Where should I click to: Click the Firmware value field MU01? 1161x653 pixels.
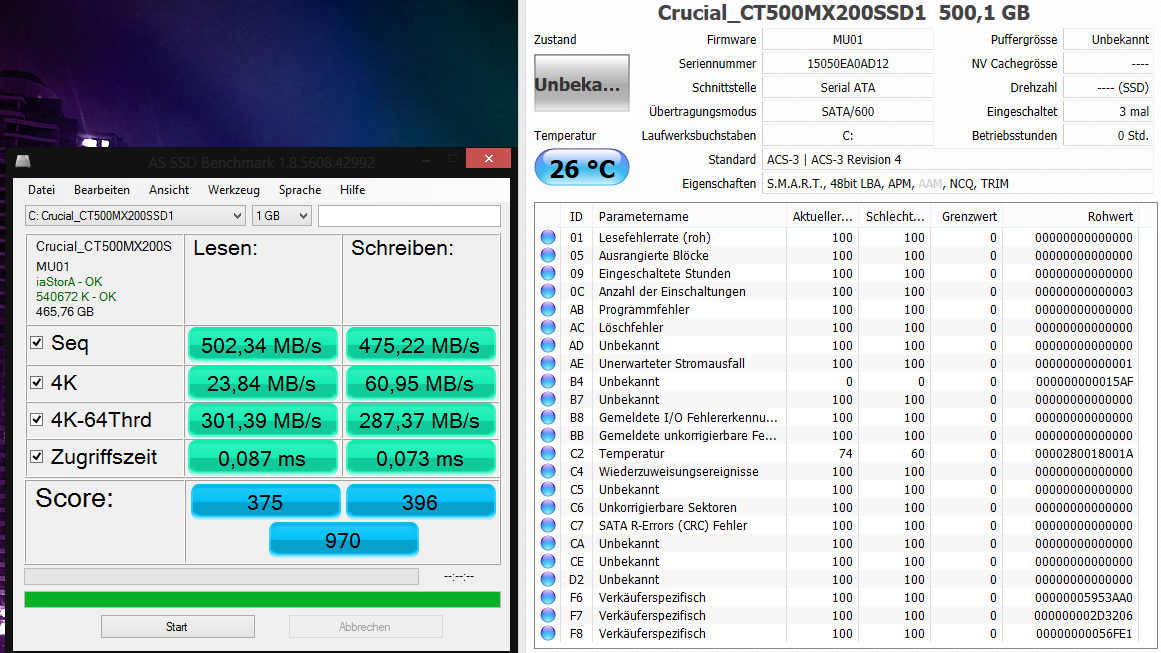[848, 39]
